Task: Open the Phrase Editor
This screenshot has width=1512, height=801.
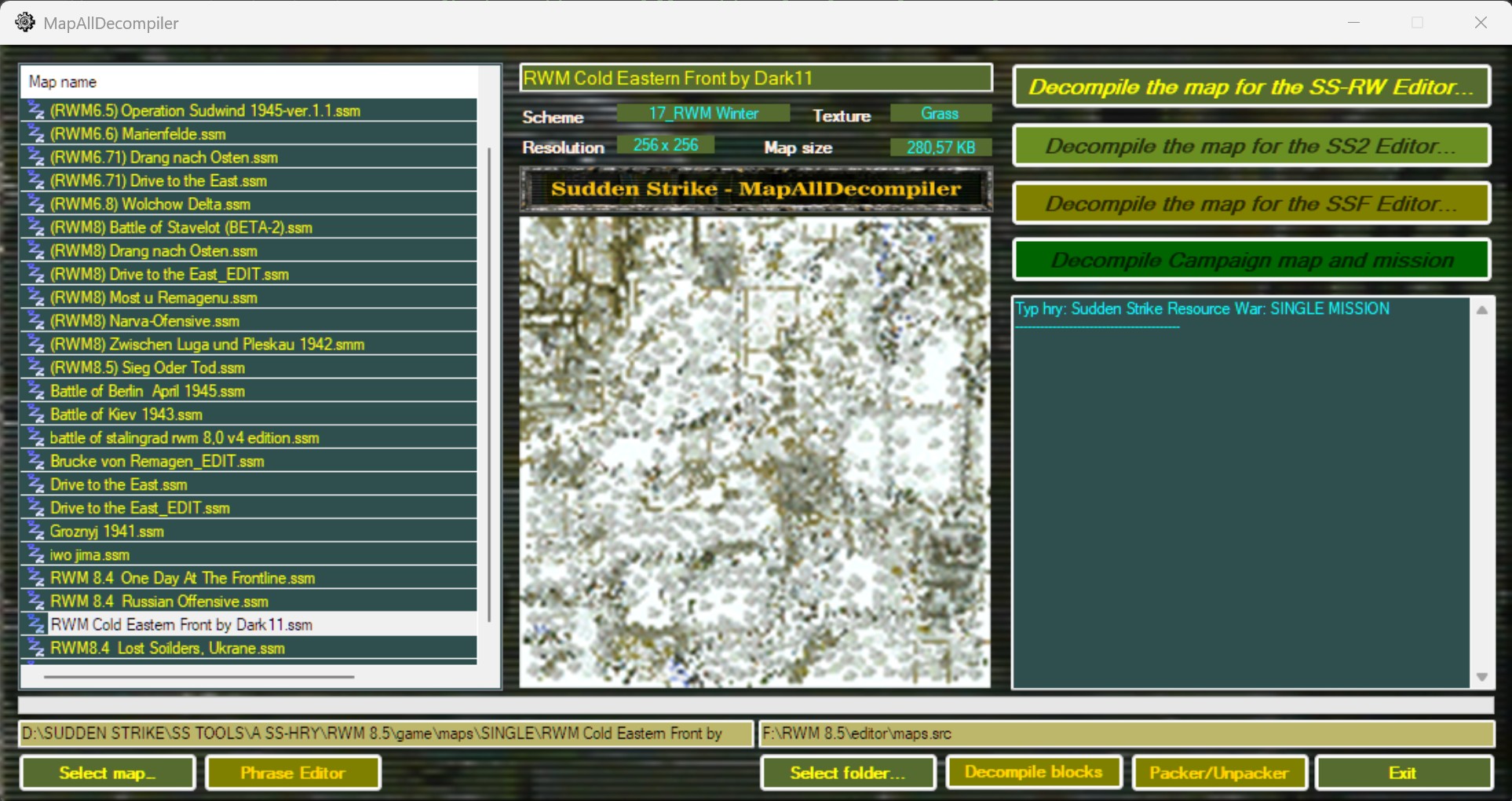Action: click(x=293, y=773)
